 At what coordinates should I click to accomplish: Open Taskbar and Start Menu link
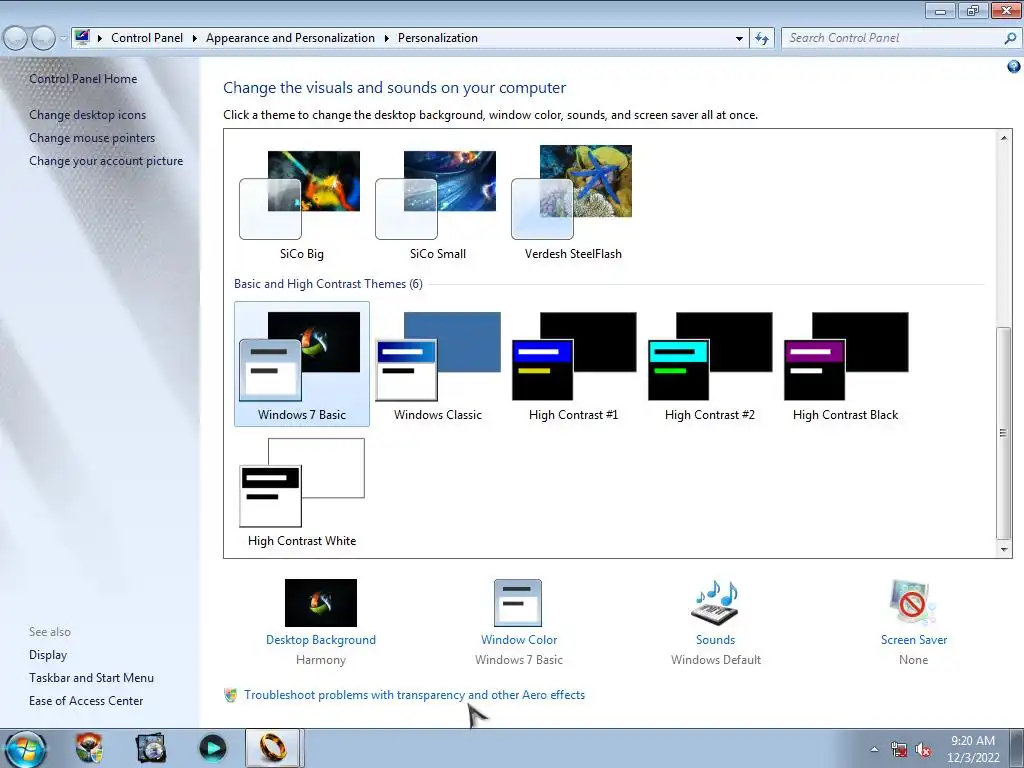[x=91, y=678]
